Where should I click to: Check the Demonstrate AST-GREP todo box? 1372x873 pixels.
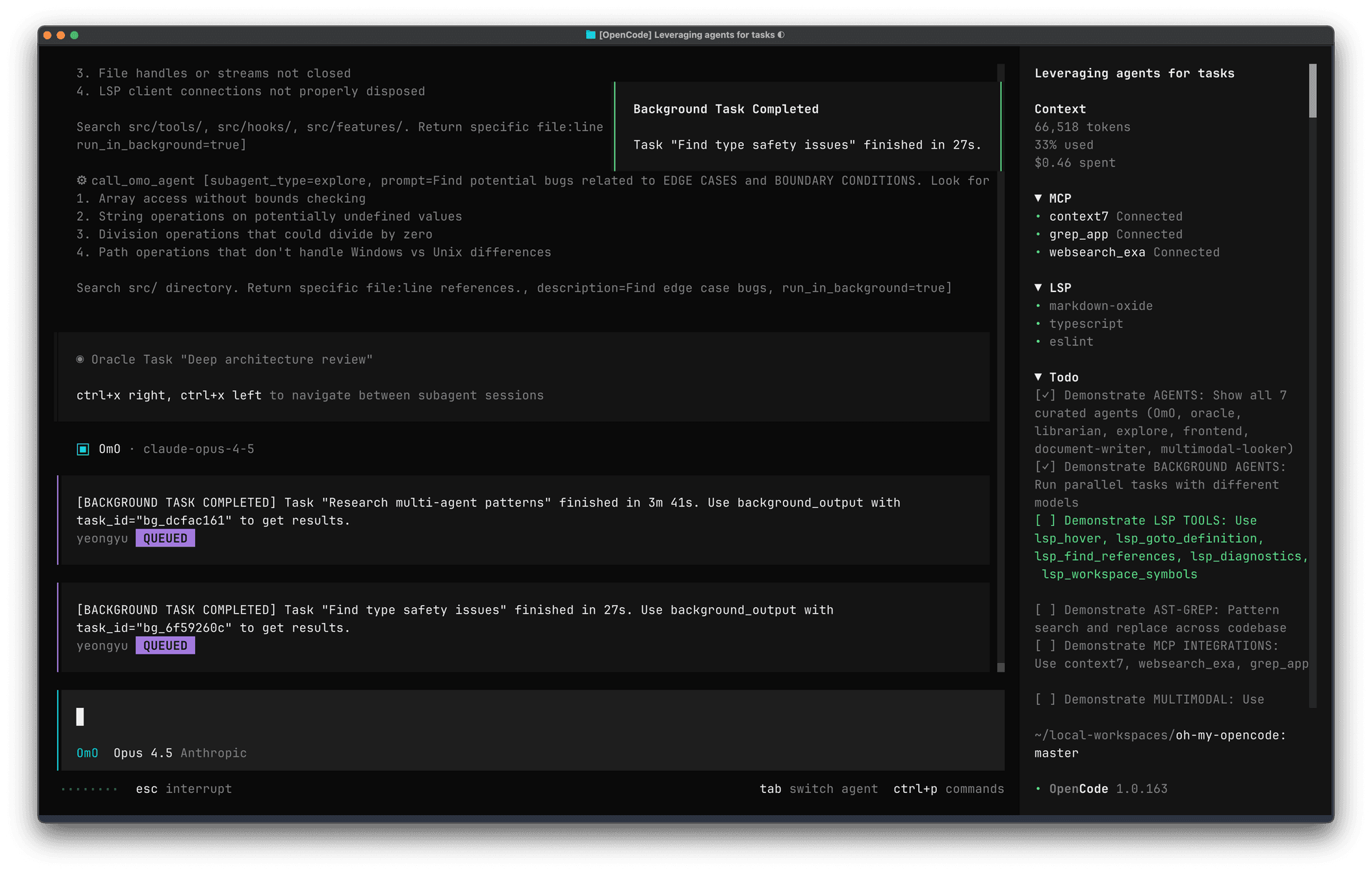[1045, 609]
